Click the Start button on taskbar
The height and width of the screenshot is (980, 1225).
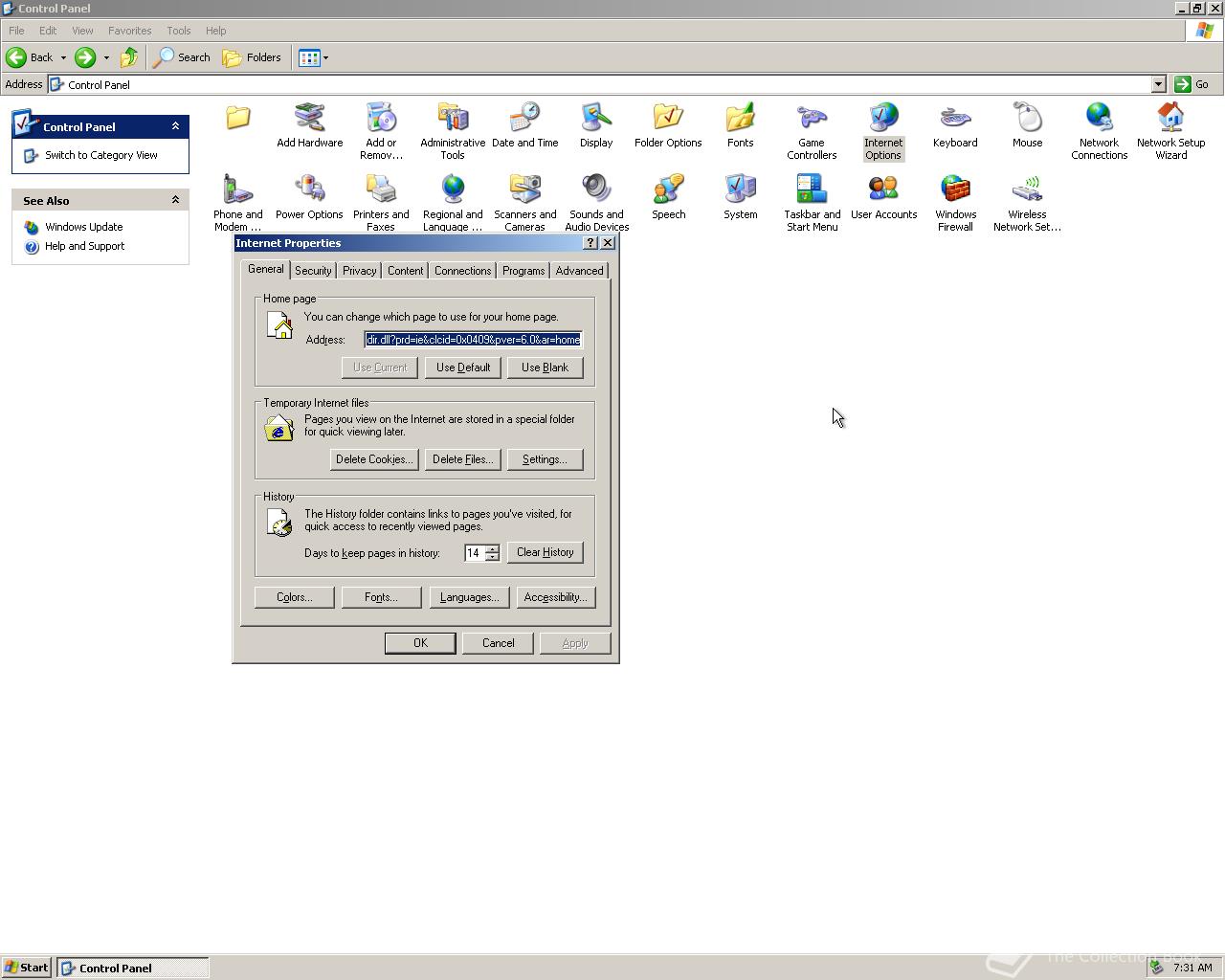pos(27,968)
